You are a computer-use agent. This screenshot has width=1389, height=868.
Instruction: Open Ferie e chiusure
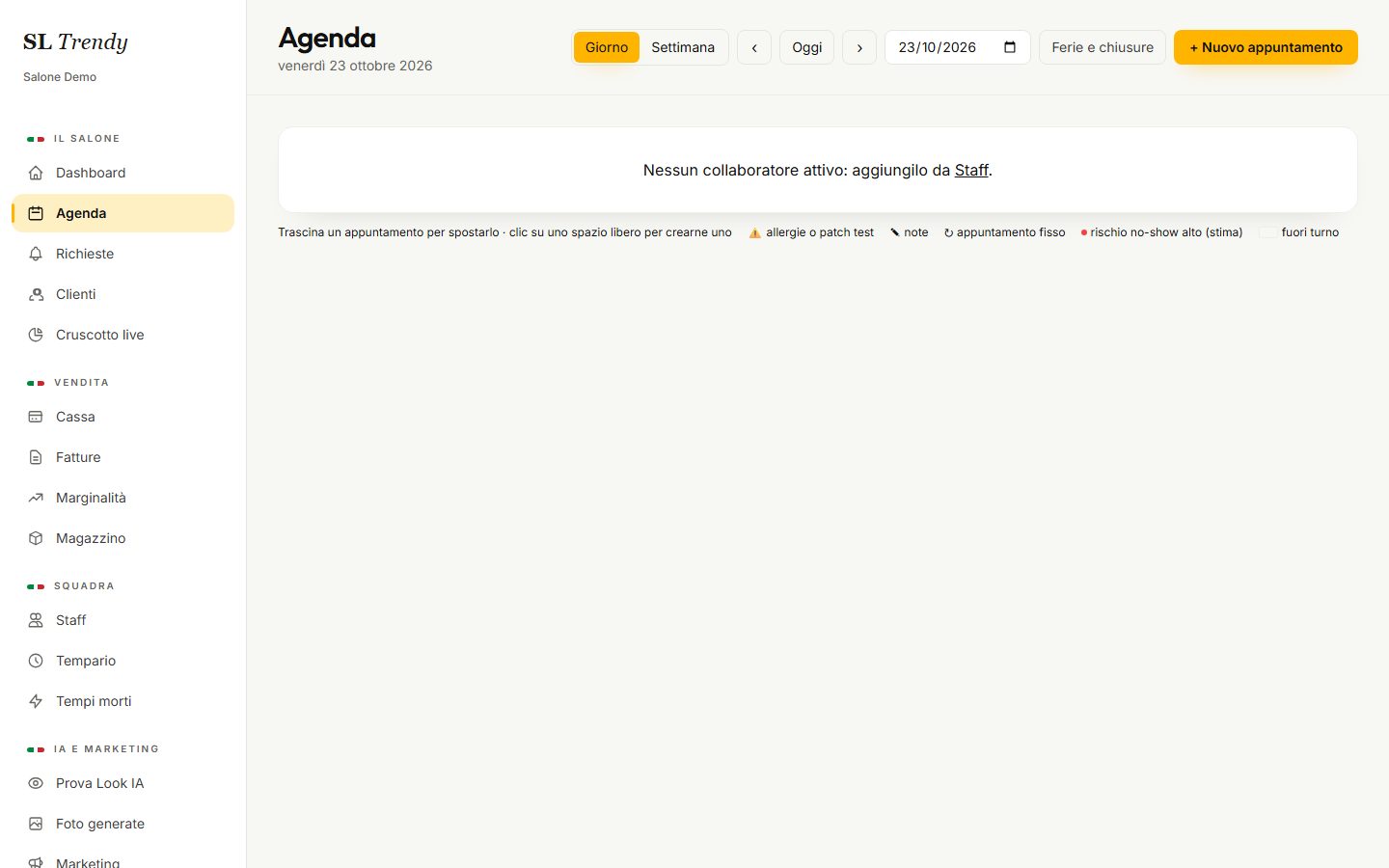pyautogui.click(x=1103, y=47)
